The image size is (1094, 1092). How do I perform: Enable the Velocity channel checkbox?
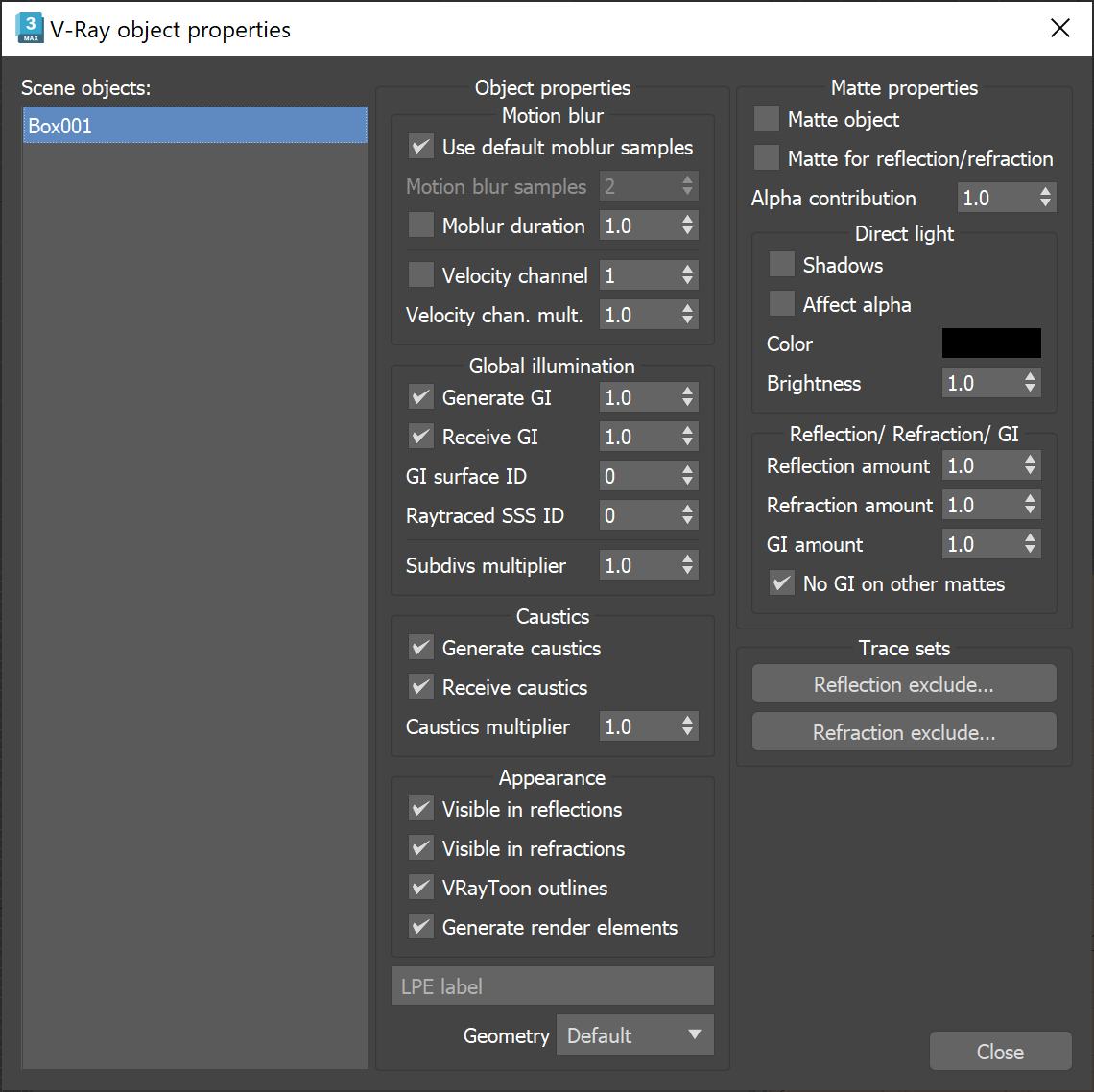420,274
